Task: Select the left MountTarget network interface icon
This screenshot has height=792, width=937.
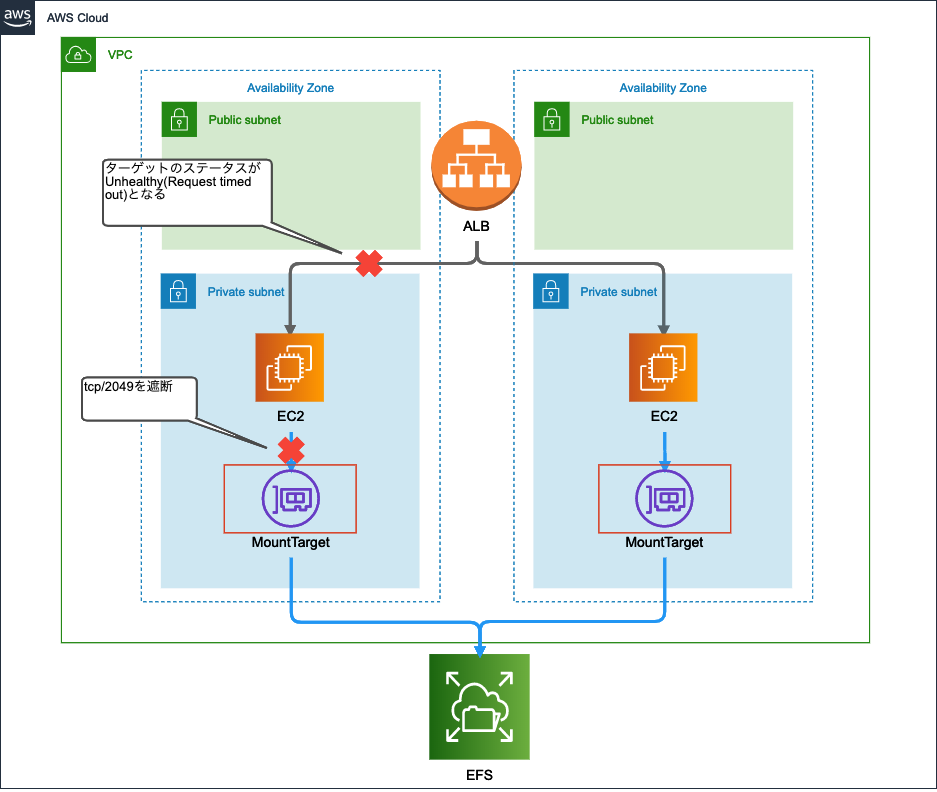Action: (291, 499)
